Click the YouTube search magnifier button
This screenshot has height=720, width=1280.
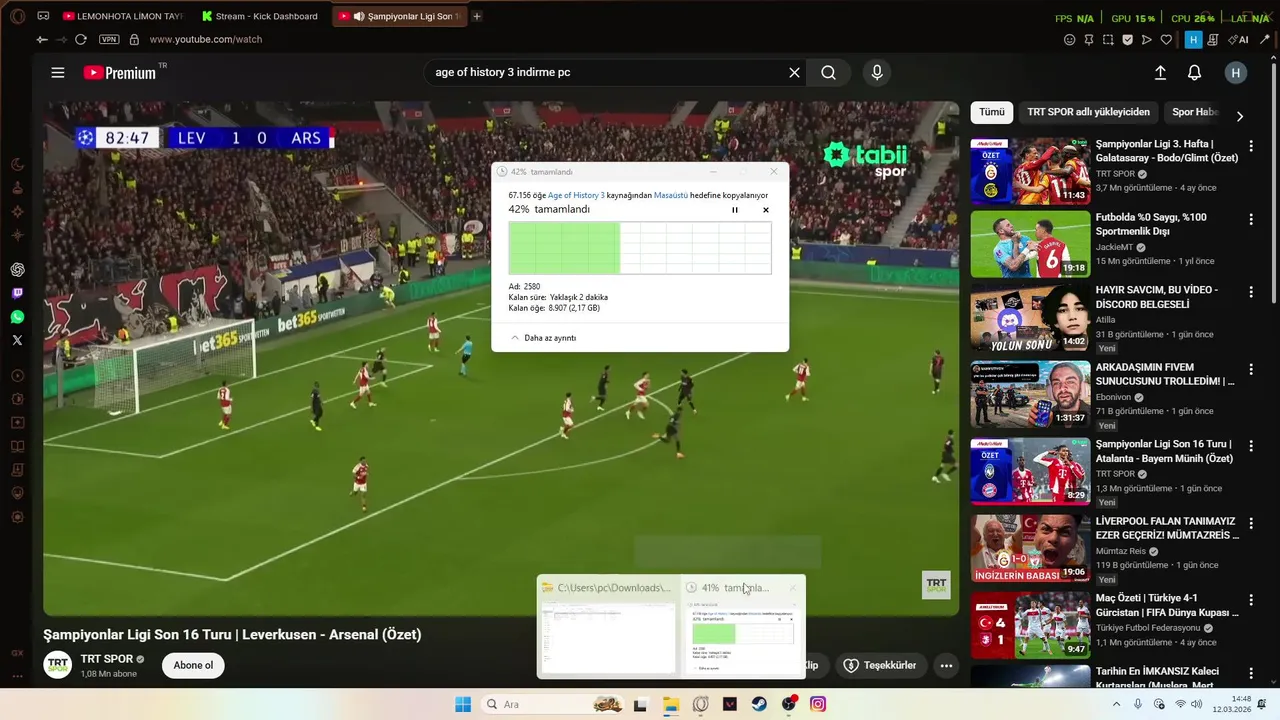click(x=828, y=72)
